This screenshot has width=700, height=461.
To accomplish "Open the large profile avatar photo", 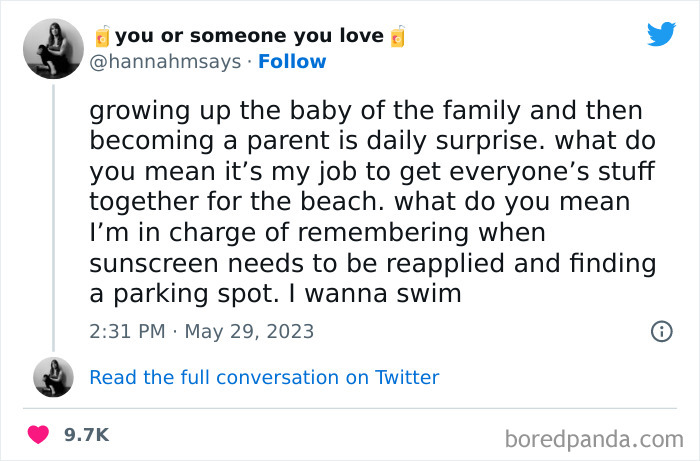I will (51, 49).
